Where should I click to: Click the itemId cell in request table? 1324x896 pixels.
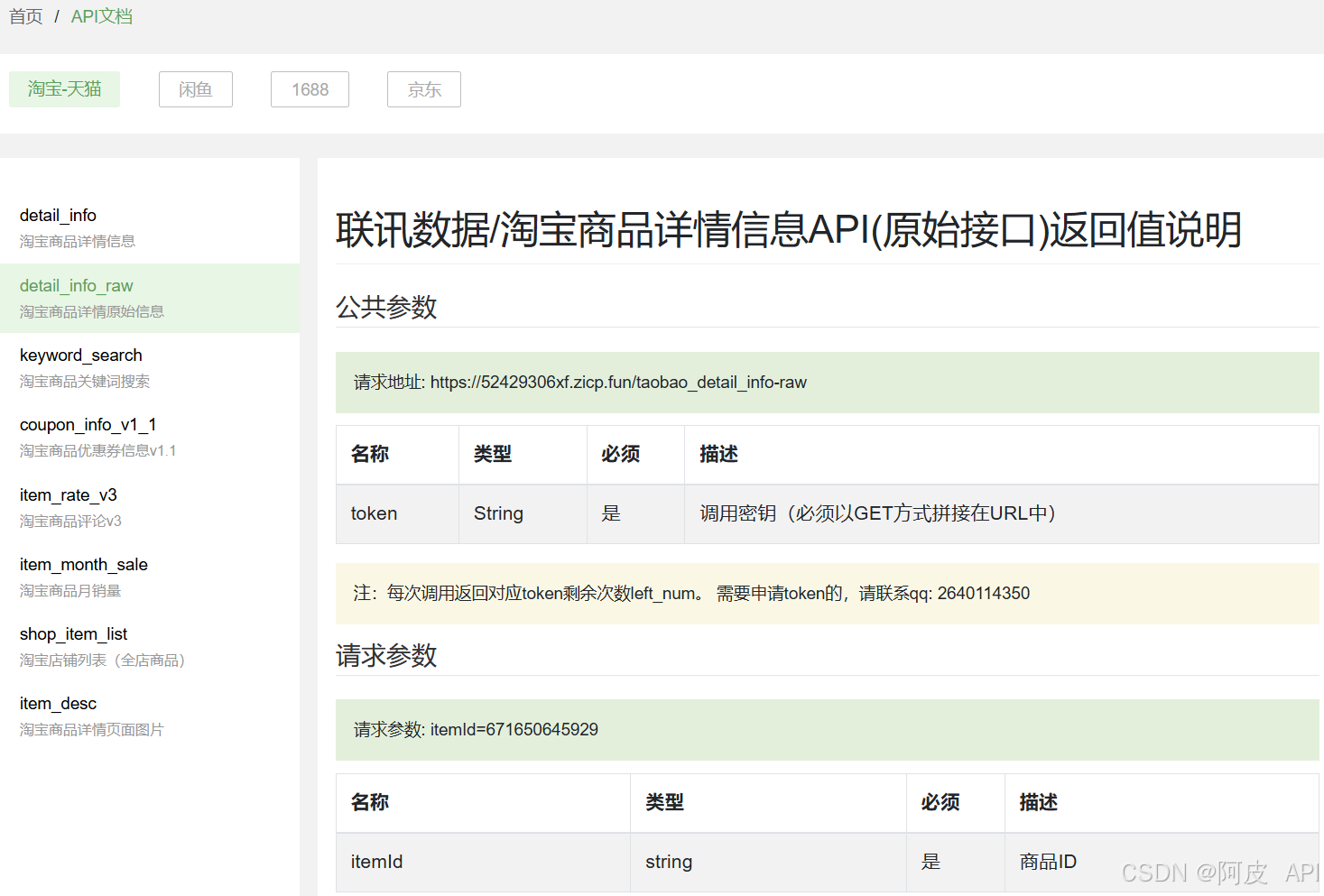(x=483, y=862)
